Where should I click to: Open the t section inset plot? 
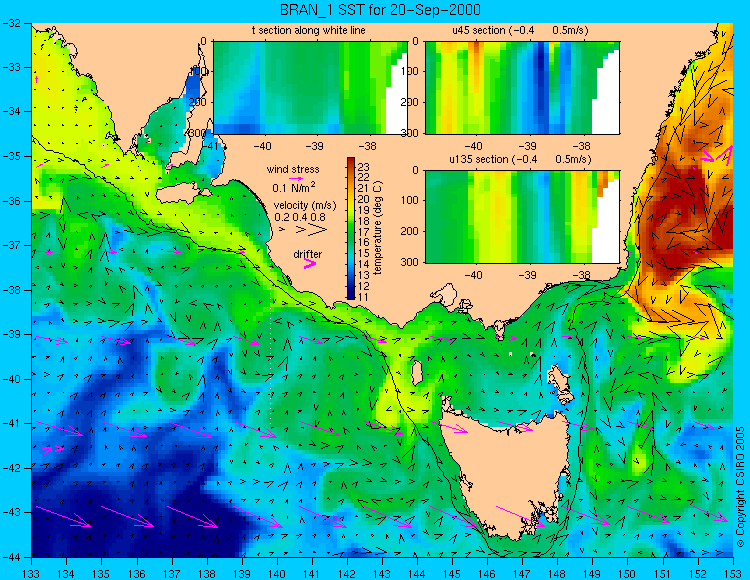pos(310,88)
